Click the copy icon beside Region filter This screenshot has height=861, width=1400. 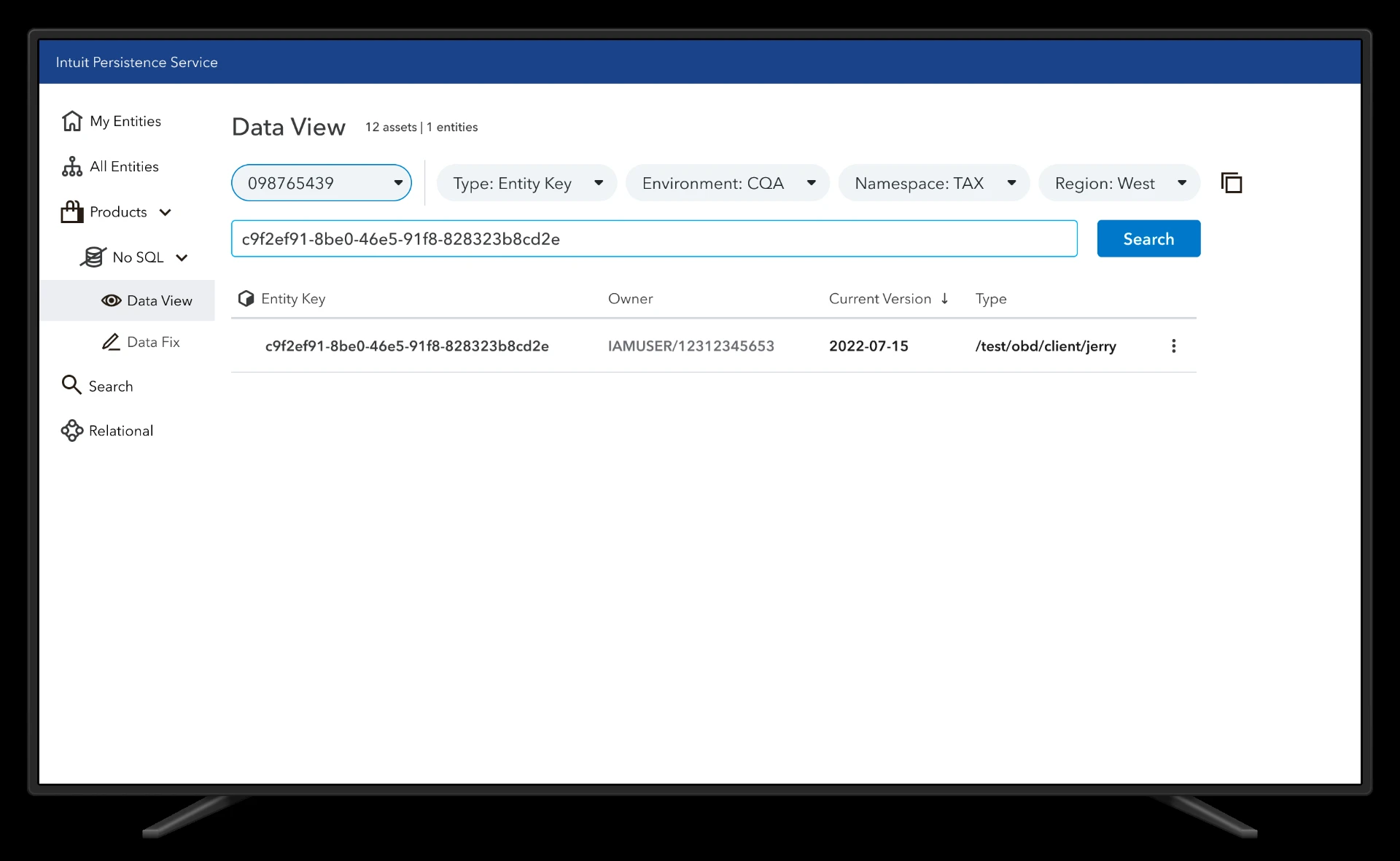click(x=1232, y=183)
